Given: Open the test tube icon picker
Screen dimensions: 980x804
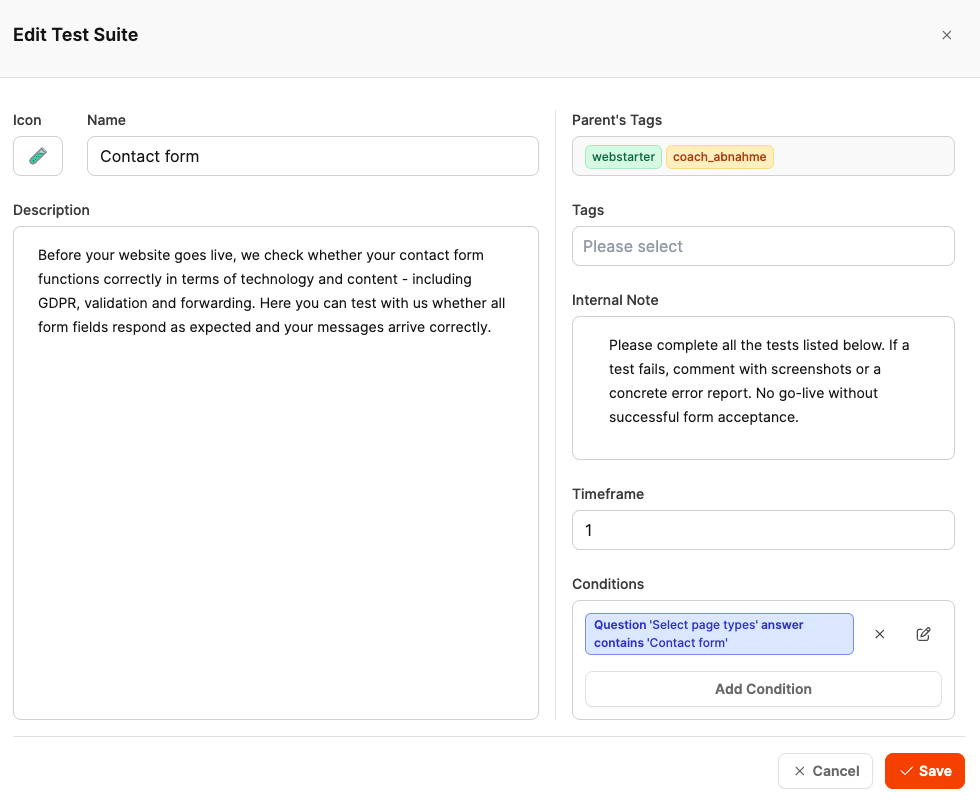Looking at the screenshot, I should 38,156.
